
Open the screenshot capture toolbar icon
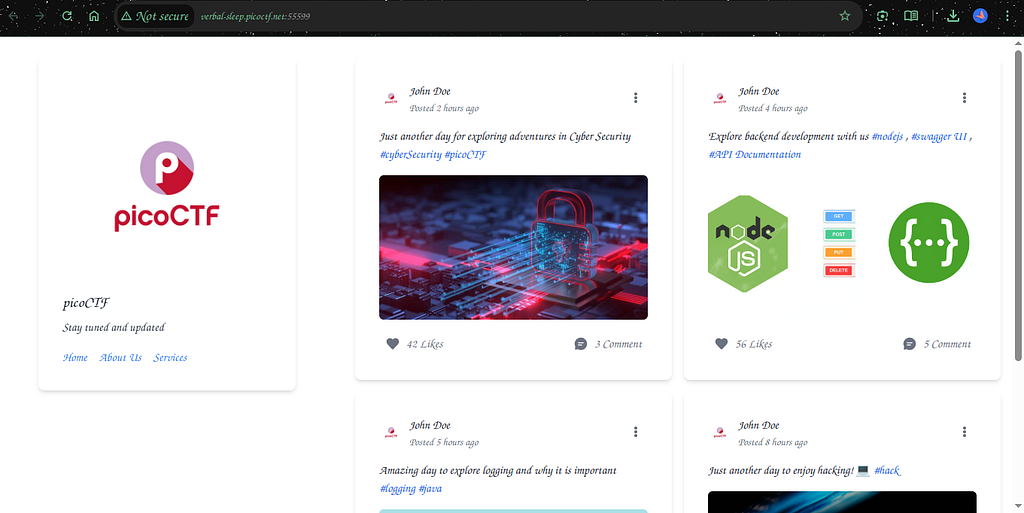click(x=882, y=16)
